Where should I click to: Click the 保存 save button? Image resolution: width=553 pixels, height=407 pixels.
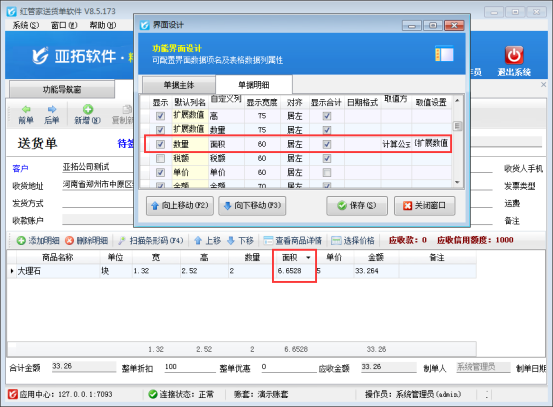357,206
